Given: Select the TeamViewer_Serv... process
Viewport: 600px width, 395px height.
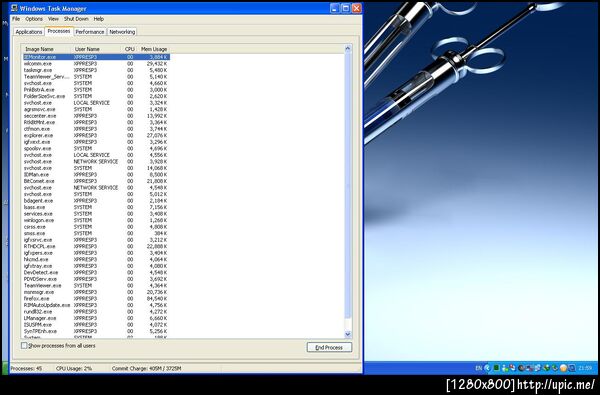Looking at the screenshot, I should 96,77.
